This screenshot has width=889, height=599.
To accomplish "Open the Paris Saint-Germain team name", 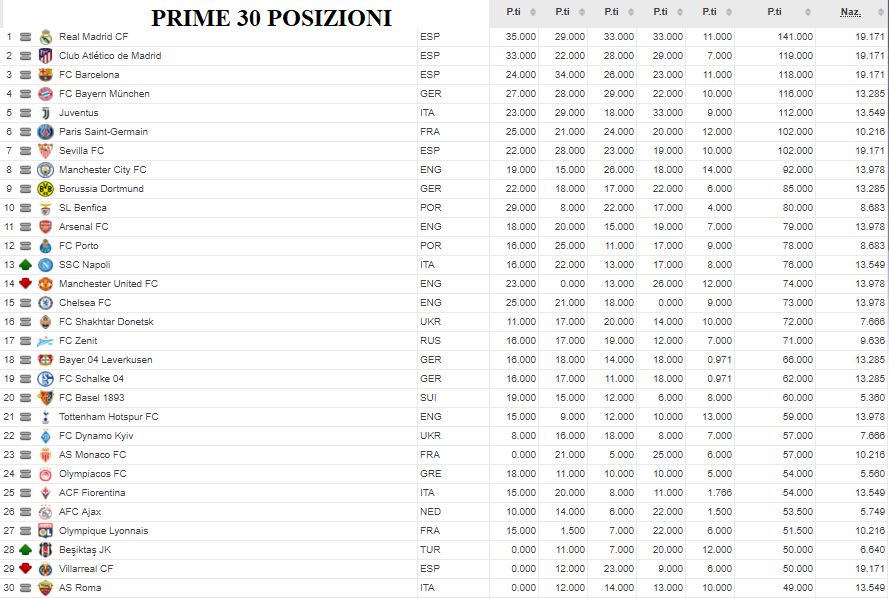I will tap(103, 131).
